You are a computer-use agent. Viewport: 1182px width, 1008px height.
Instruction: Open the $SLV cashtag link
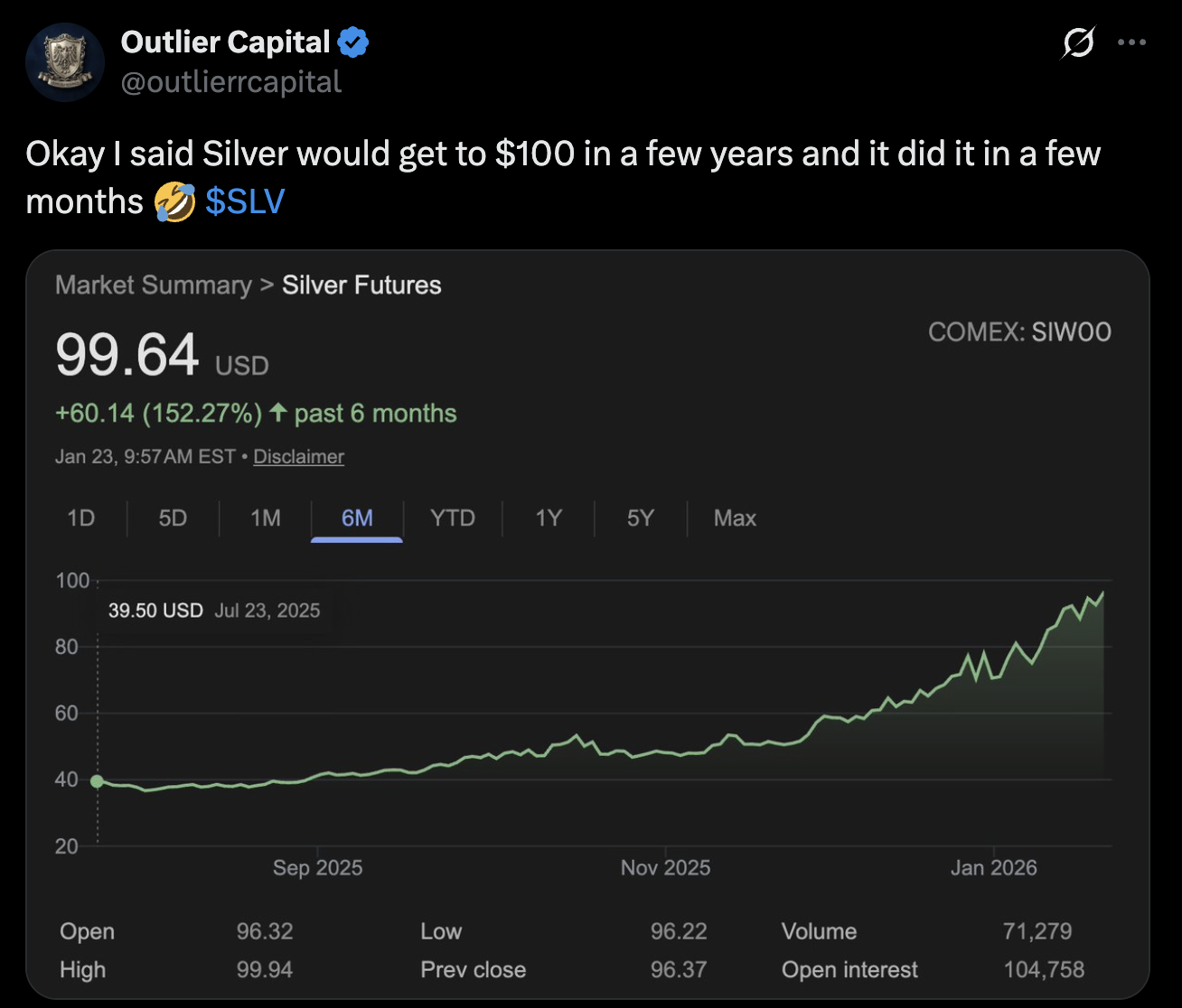coord(245,201)
